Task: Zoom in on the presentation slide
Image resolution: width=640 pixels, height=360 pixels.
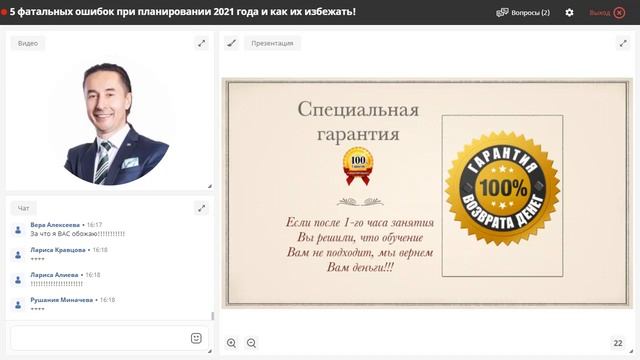Action: pyautogui.click(x=231, y=343)
